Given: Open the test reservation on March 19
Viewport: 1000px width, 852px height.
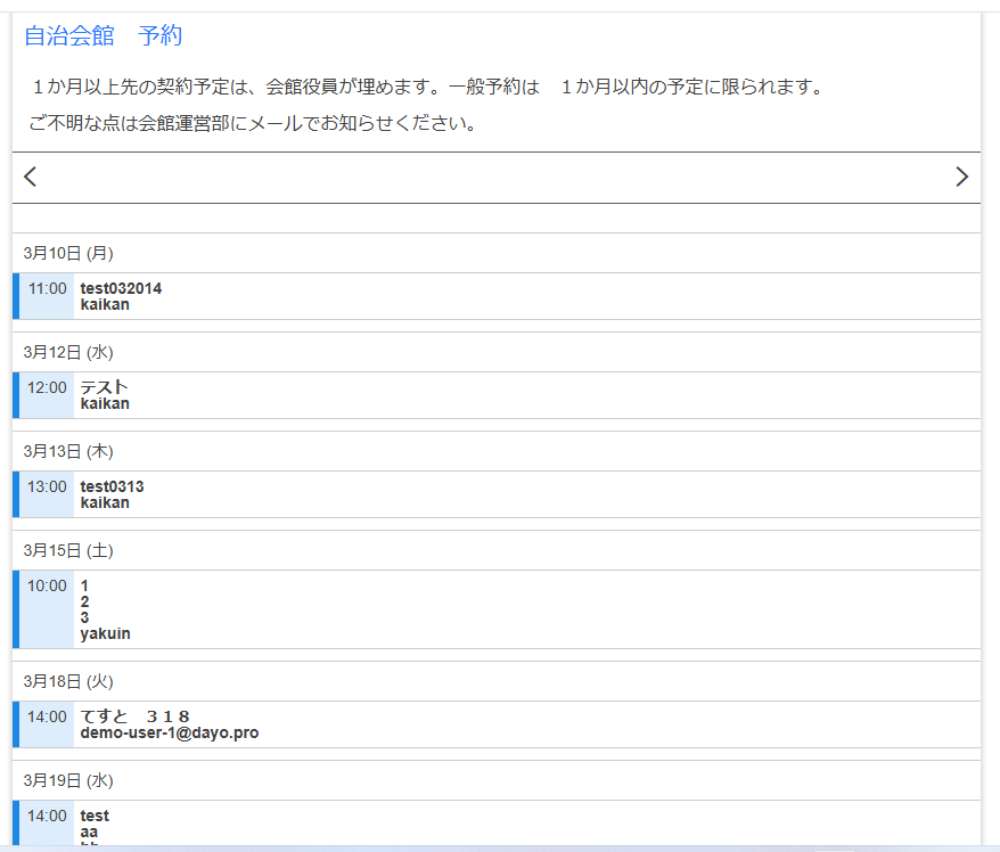Looking at the screenshot, I should [95, 816].
